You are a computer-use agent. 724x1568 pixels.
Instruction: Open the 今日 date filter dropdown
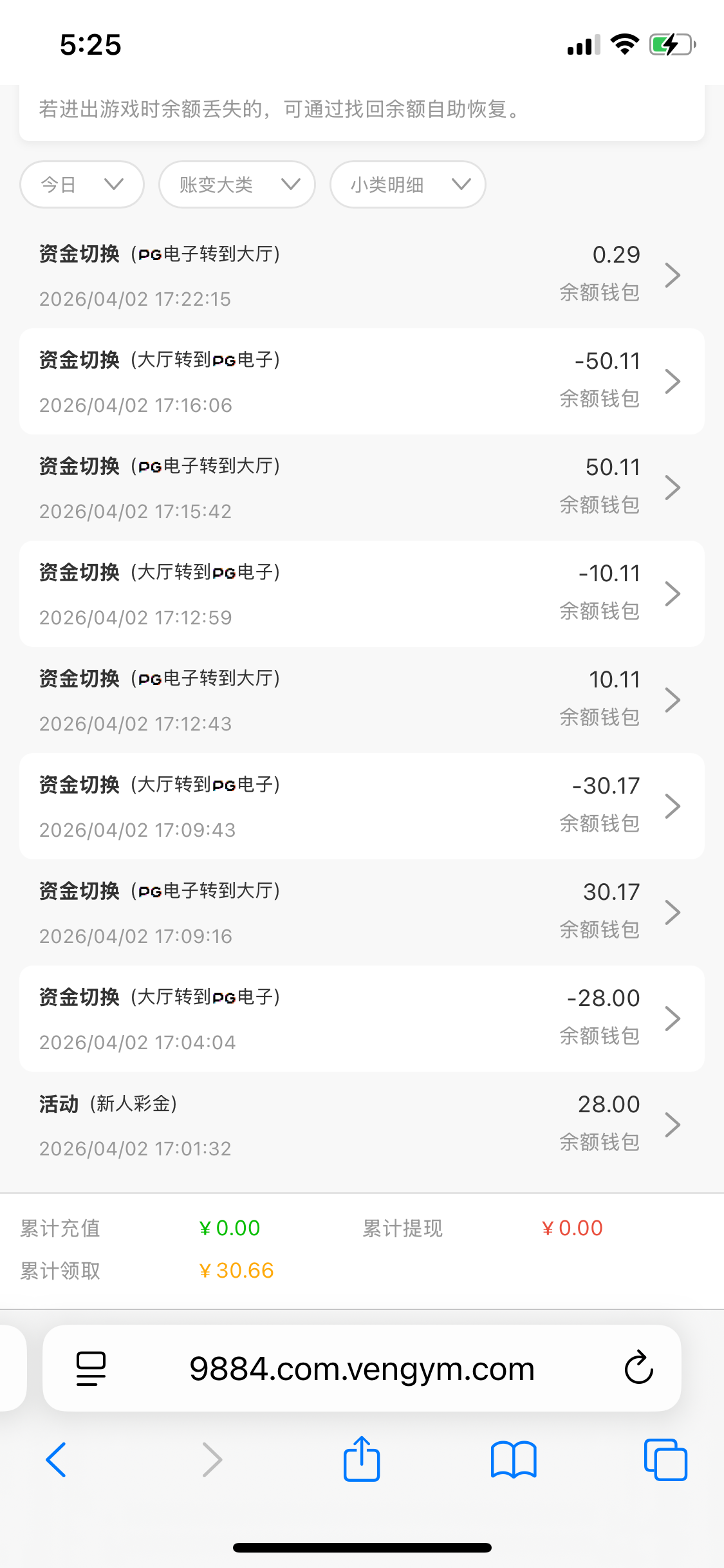point(82,185)
